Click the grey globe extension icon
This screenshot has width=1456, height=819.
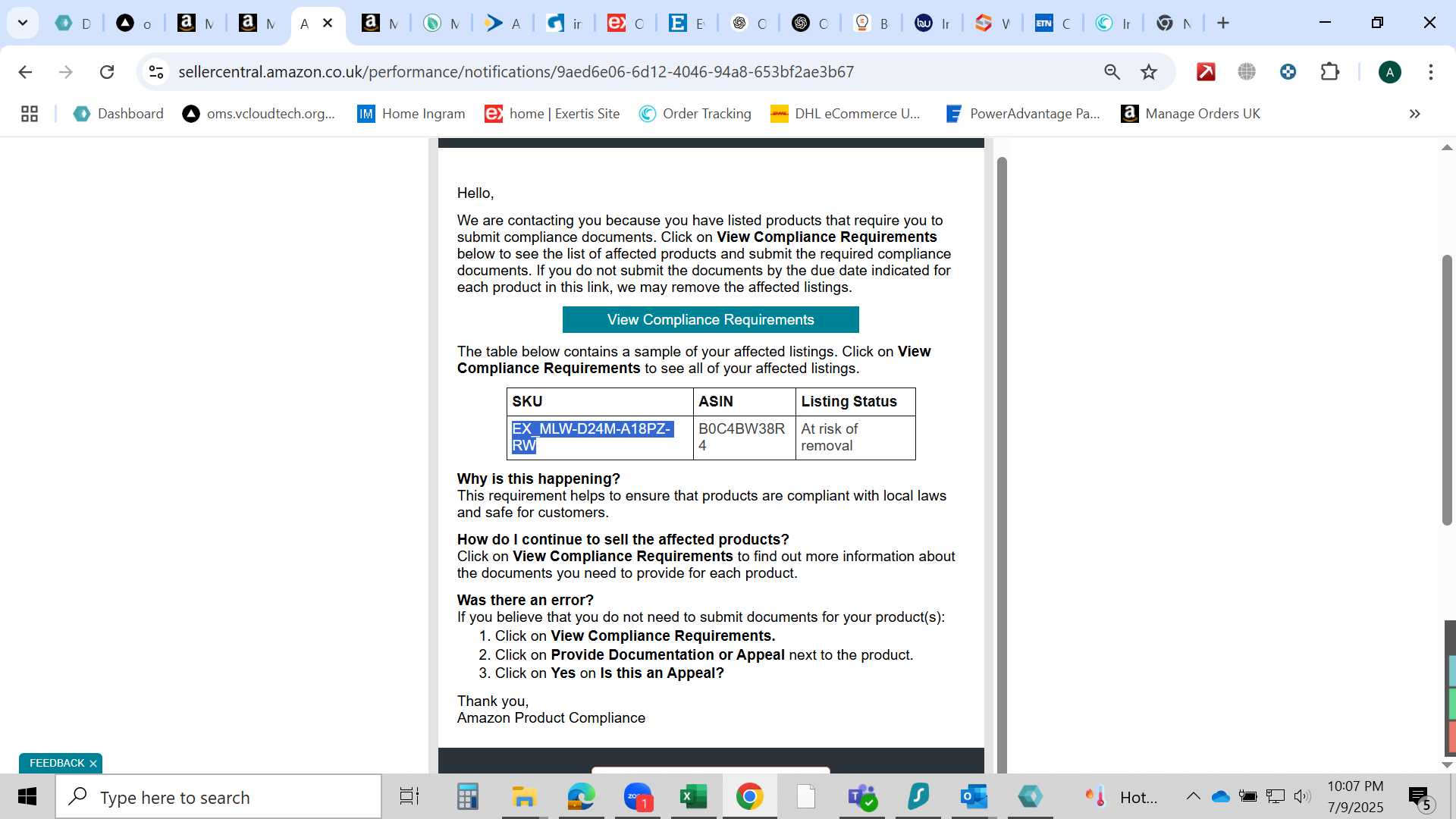[x=1247, y=72]
